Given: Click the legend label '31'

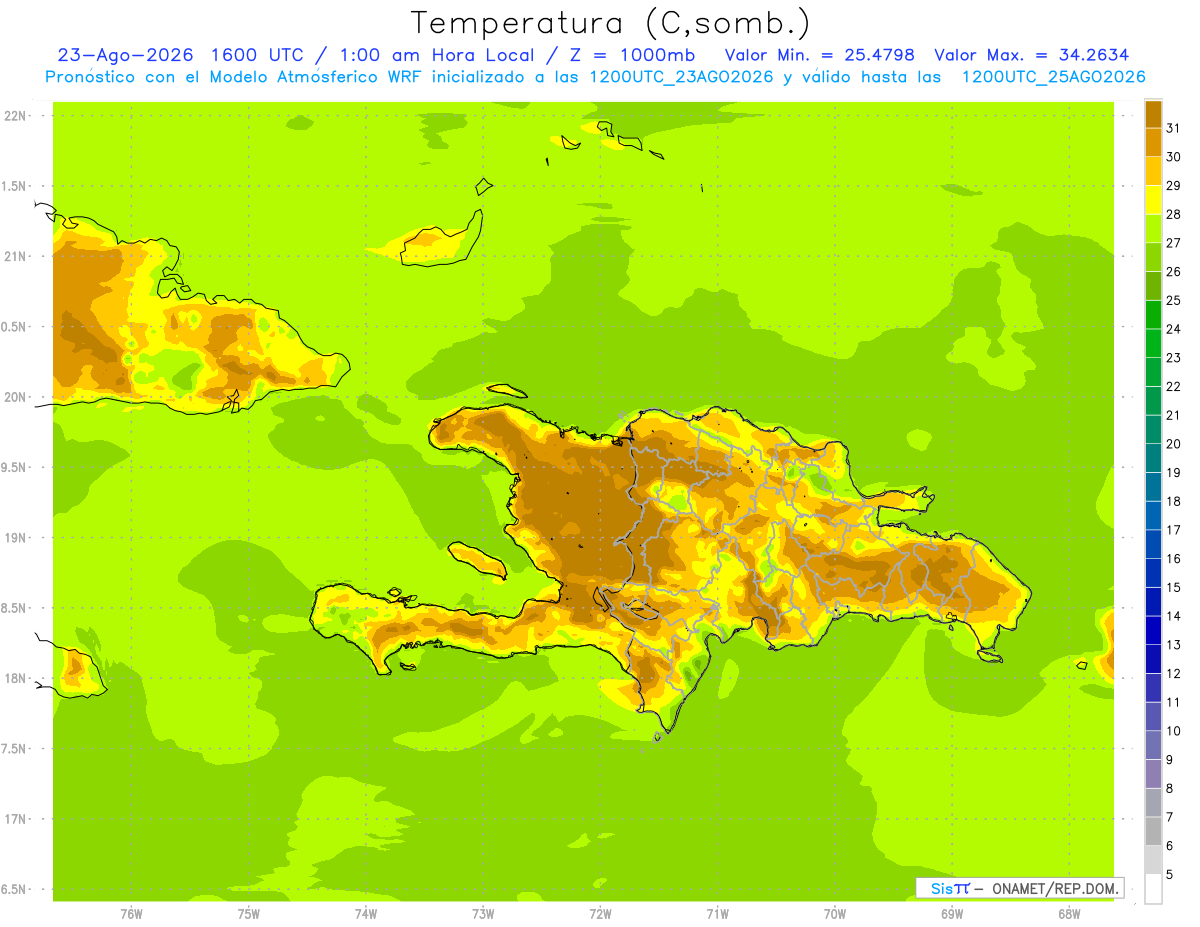Looking at the screenshot, I should coord(1174,128).
